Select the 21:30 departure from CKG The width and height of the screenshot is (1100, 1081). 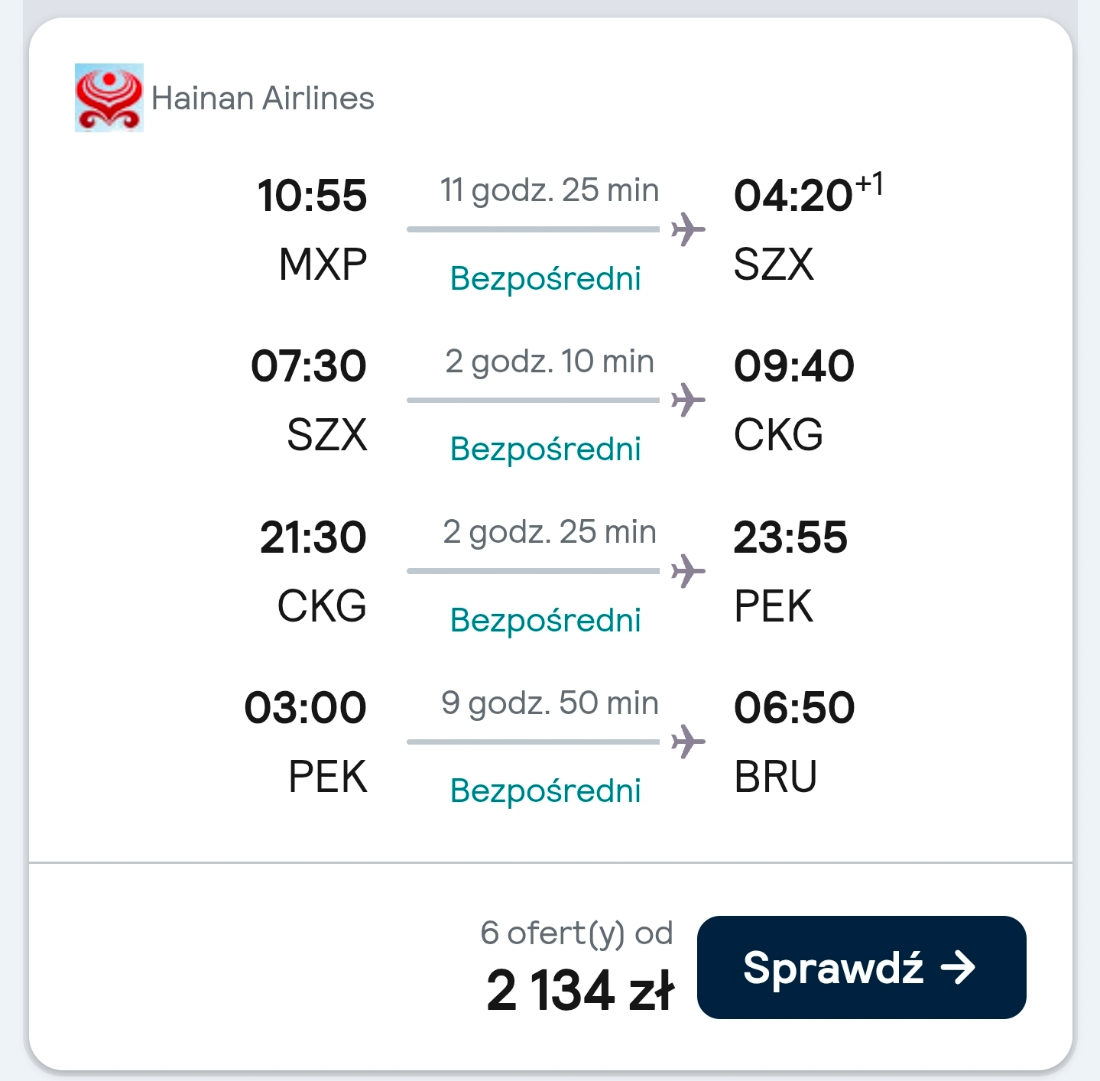[313, 537]
